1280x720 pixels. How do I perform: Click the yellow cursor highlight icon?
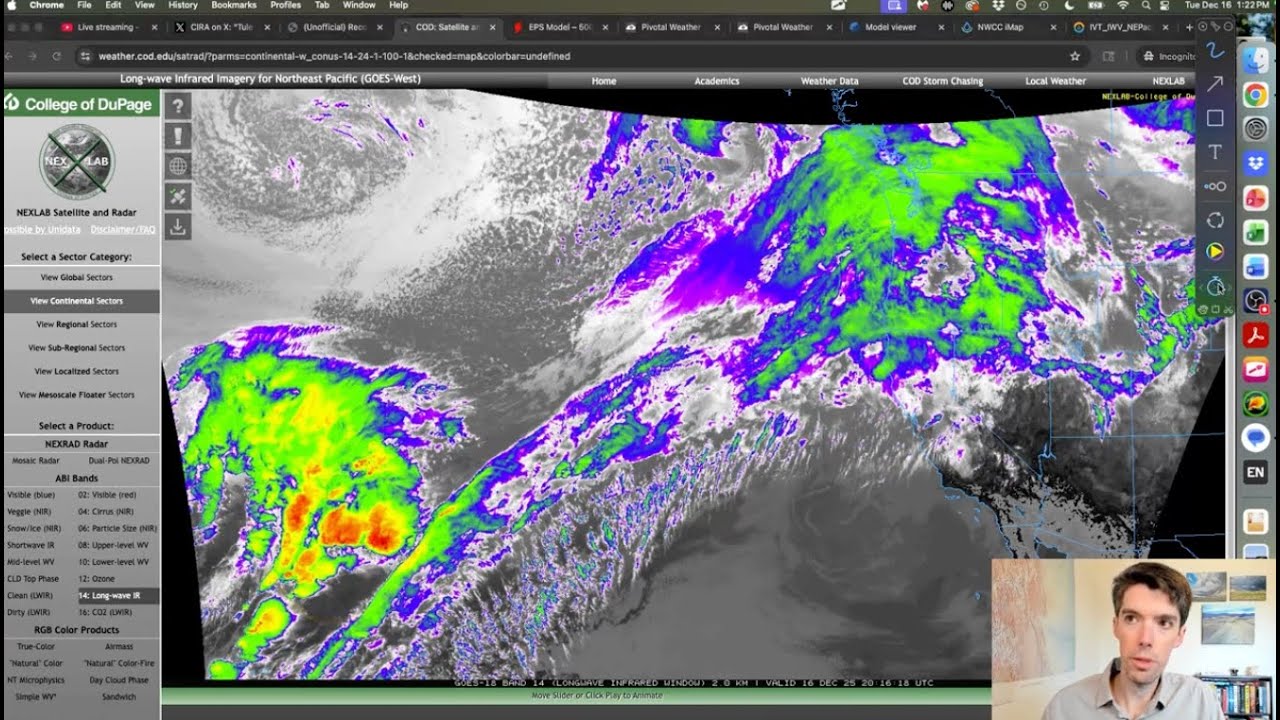[x=1215, y=252]
